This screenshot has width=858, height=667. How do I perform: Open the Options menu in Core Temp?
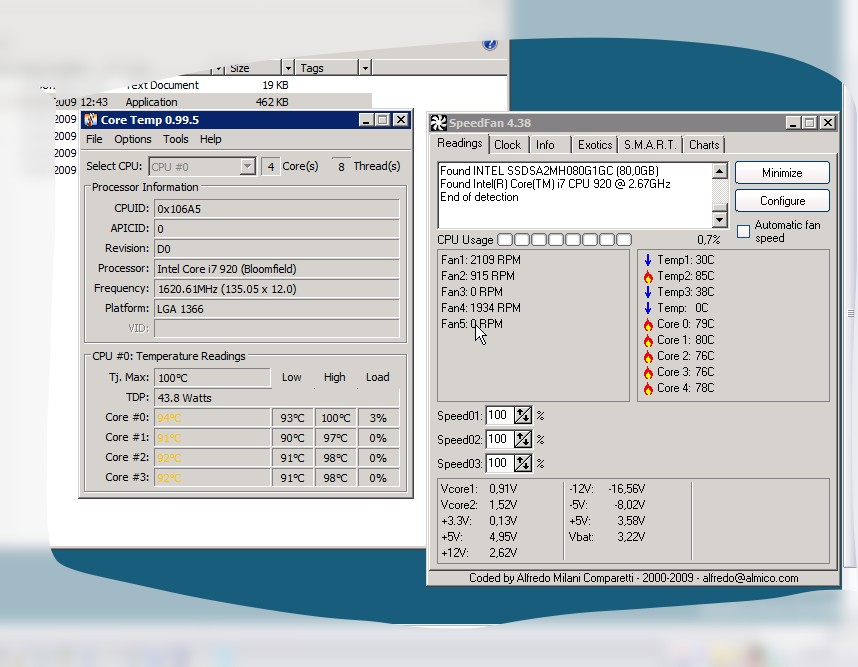click(132, 139)
